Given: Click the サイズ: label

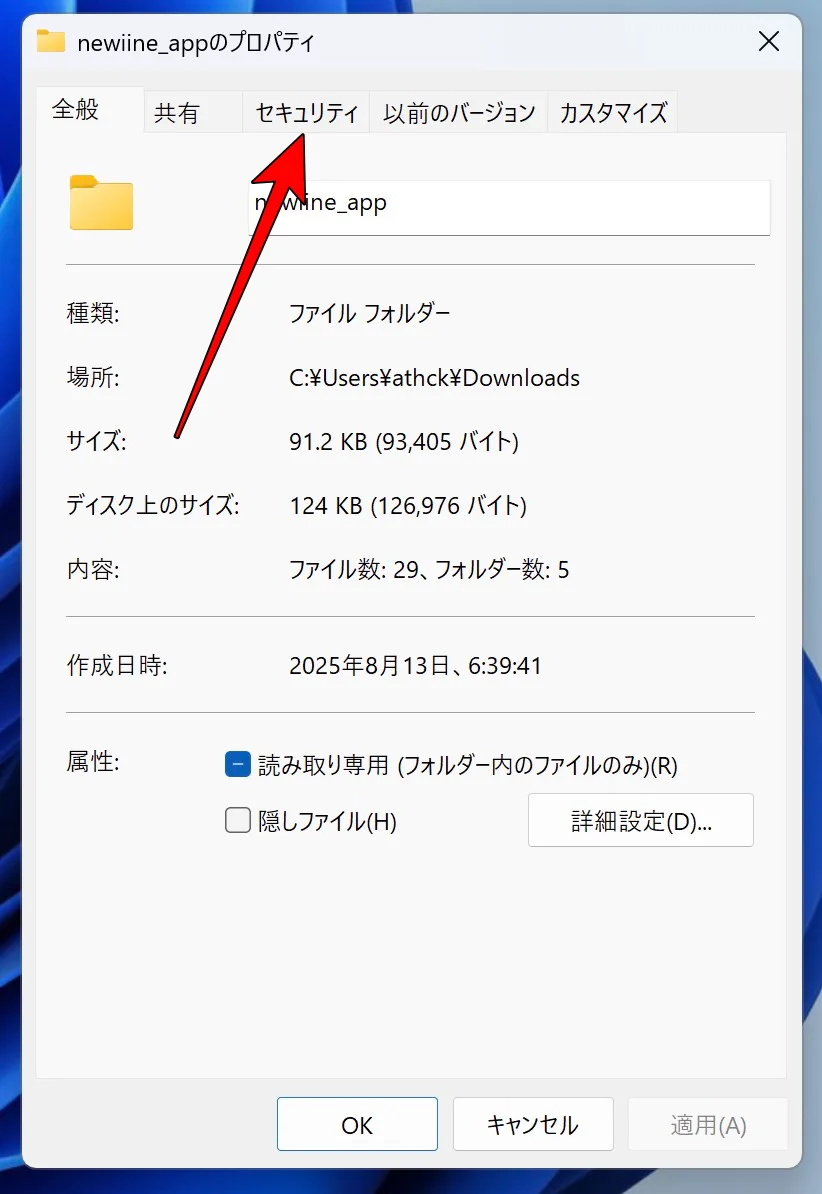Looking at the screenshot, I should (x=96, y=441).
